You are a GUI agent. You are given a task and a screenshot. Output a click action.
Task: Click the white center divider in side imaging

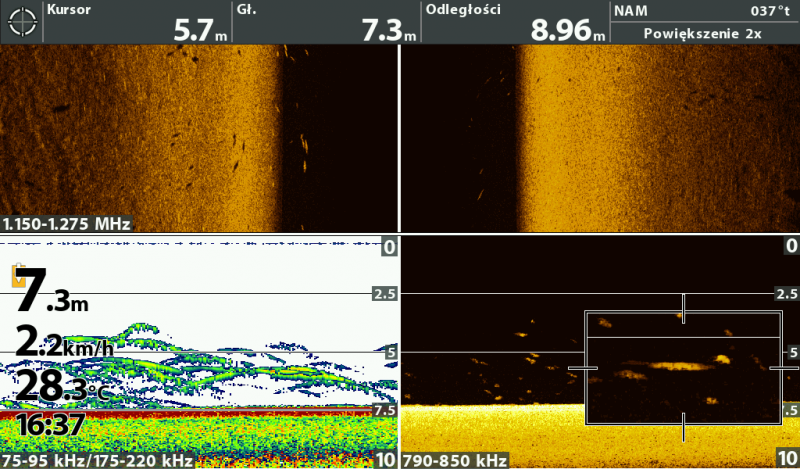point(399,138)
